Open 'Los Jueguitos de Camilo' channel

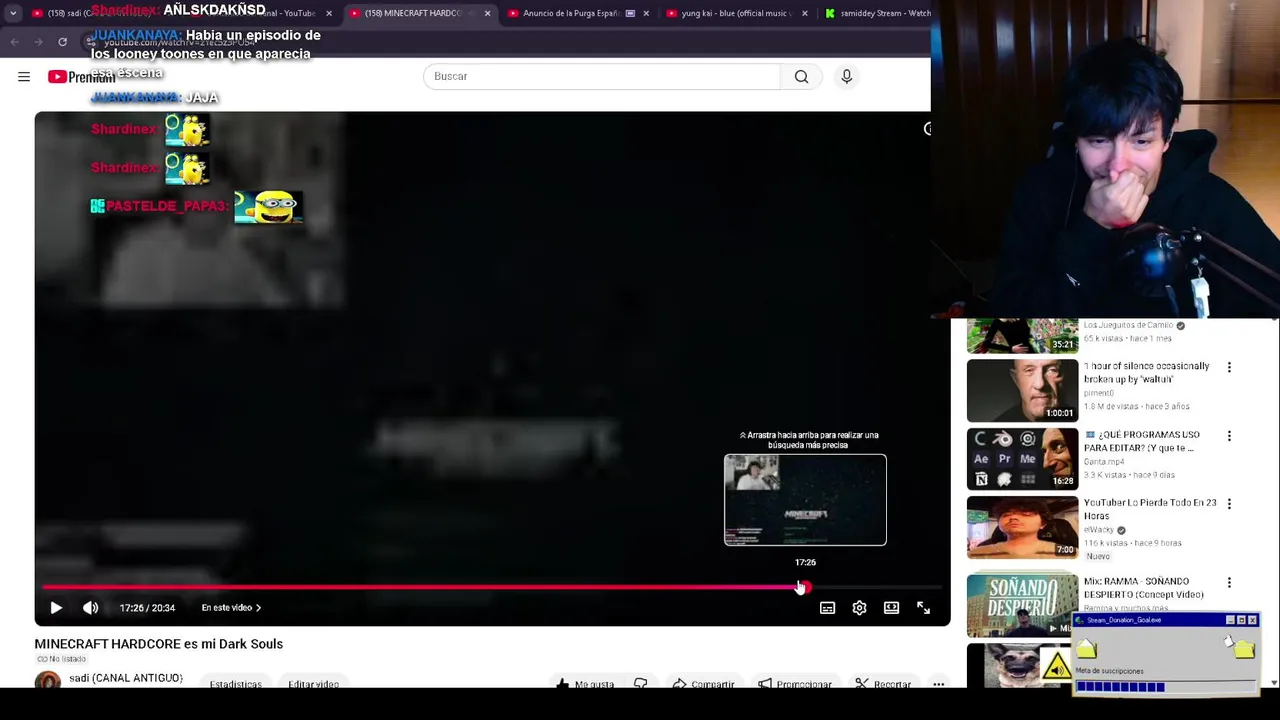click(1128, 325)
